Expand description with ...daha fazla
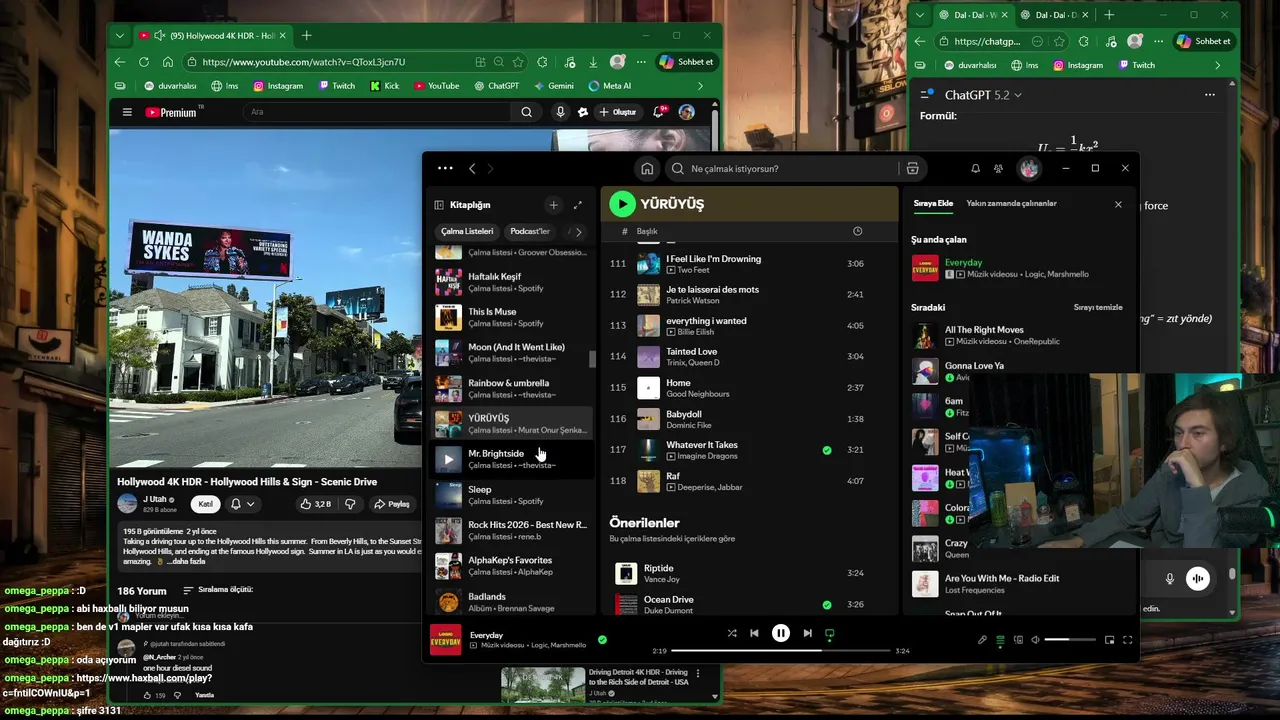The image size is (1280, 720). [184, 561]
